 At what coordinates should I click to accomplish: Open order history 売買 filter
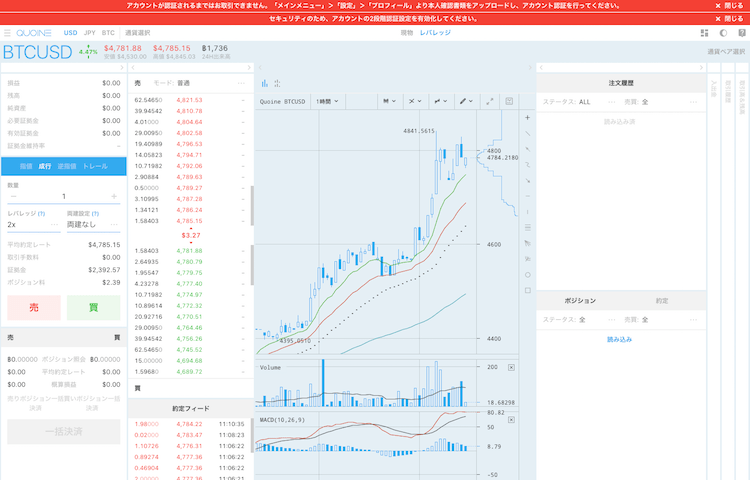[x=660, y=102]
